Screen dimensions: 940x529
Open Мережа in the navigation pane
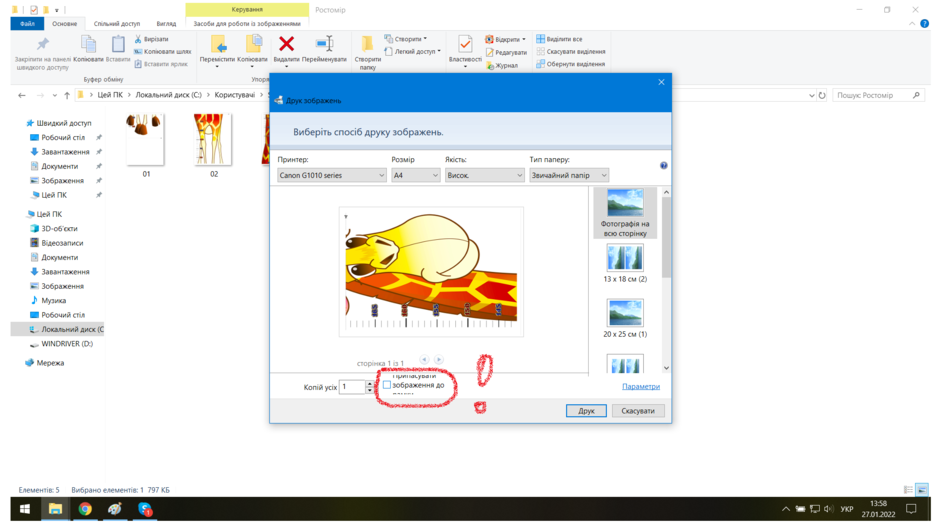pos(50,363)
